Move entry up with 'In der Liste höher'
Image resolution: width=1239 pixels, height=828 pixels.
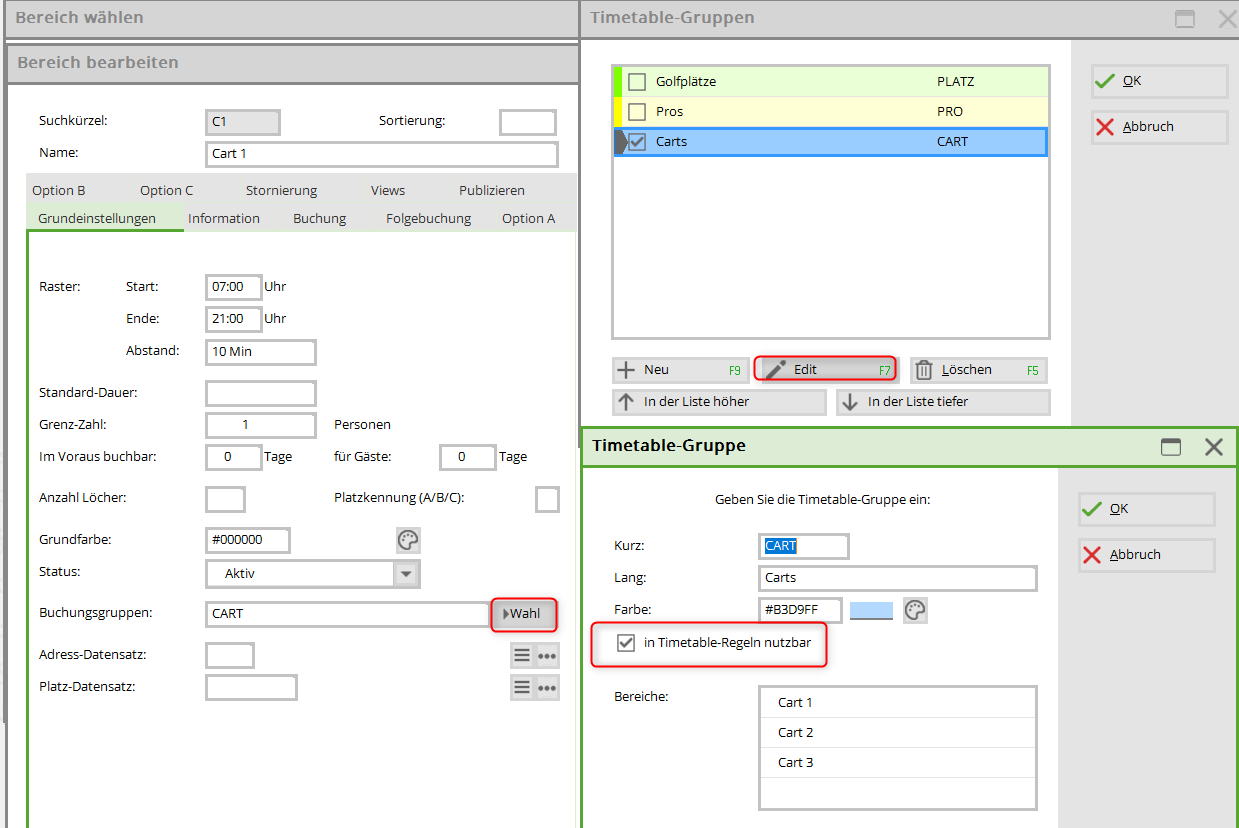point(720,402)
